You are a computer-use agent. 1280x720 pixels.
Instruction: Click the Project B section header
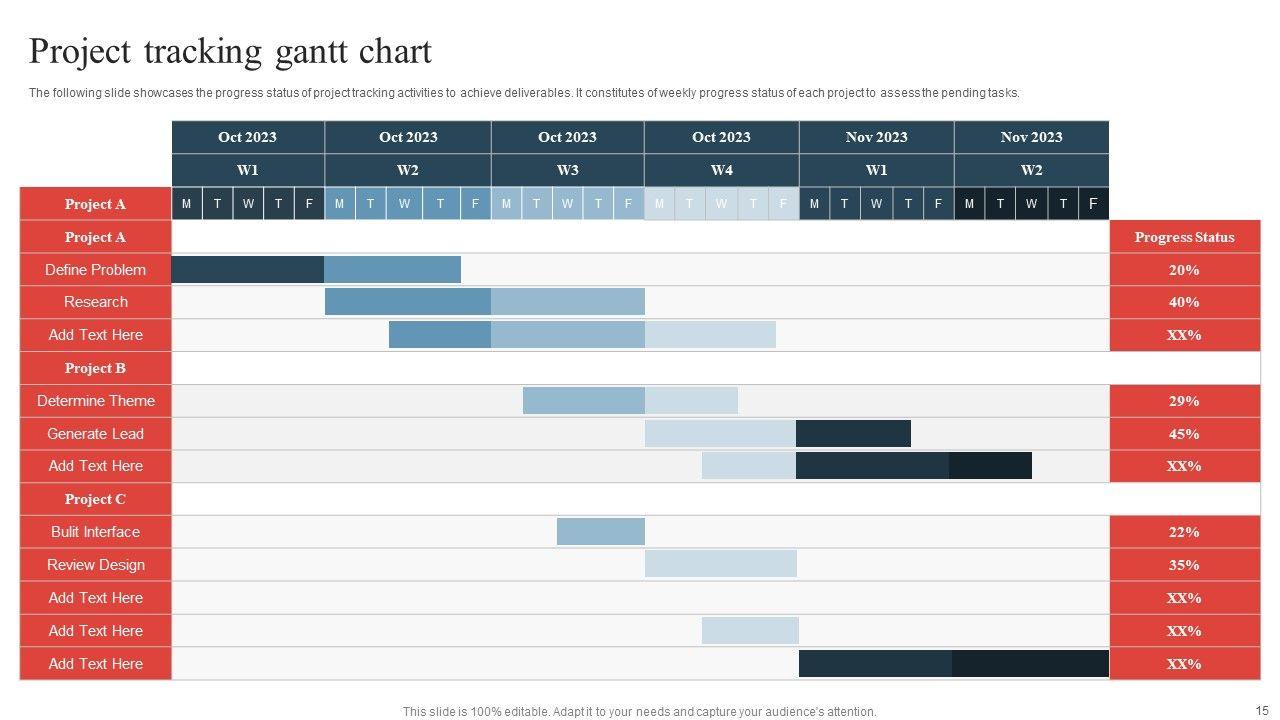95,368
